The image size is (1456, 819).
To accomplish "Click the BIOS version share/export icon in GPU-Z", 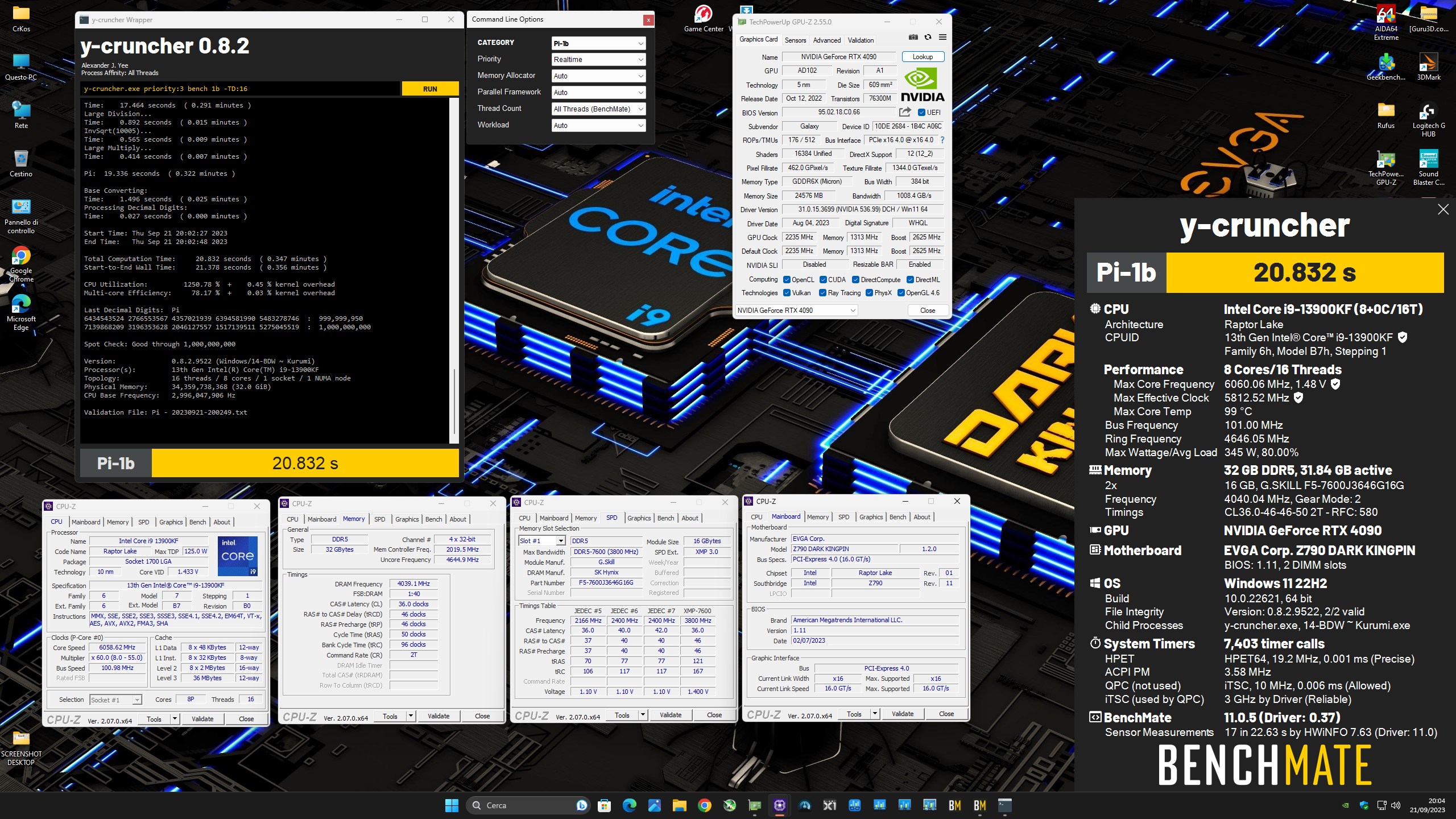I will 905,112.
